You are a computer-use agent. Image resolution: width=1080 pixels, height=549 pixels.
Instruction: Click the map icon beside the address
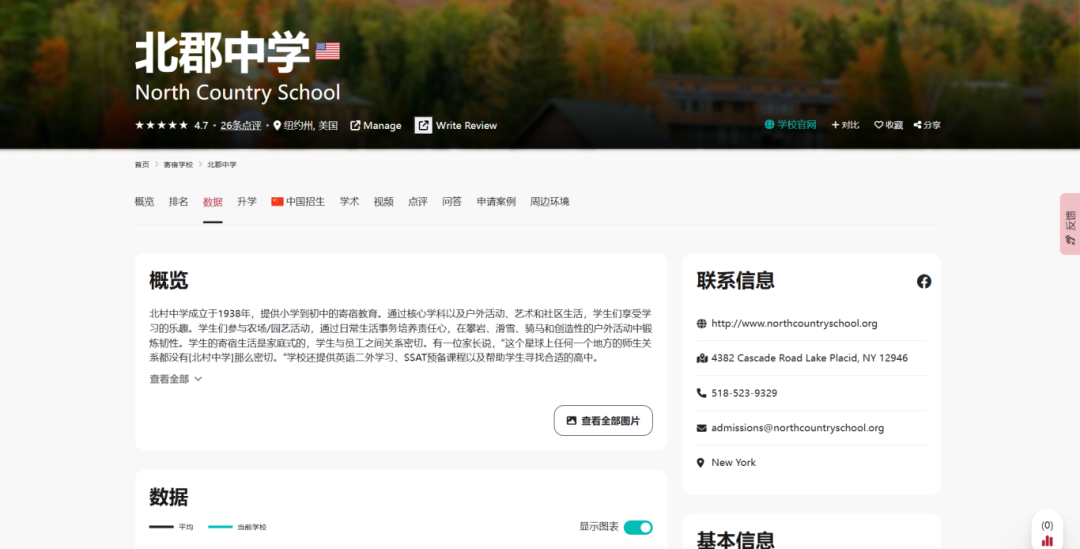click(x=702, y=358)
